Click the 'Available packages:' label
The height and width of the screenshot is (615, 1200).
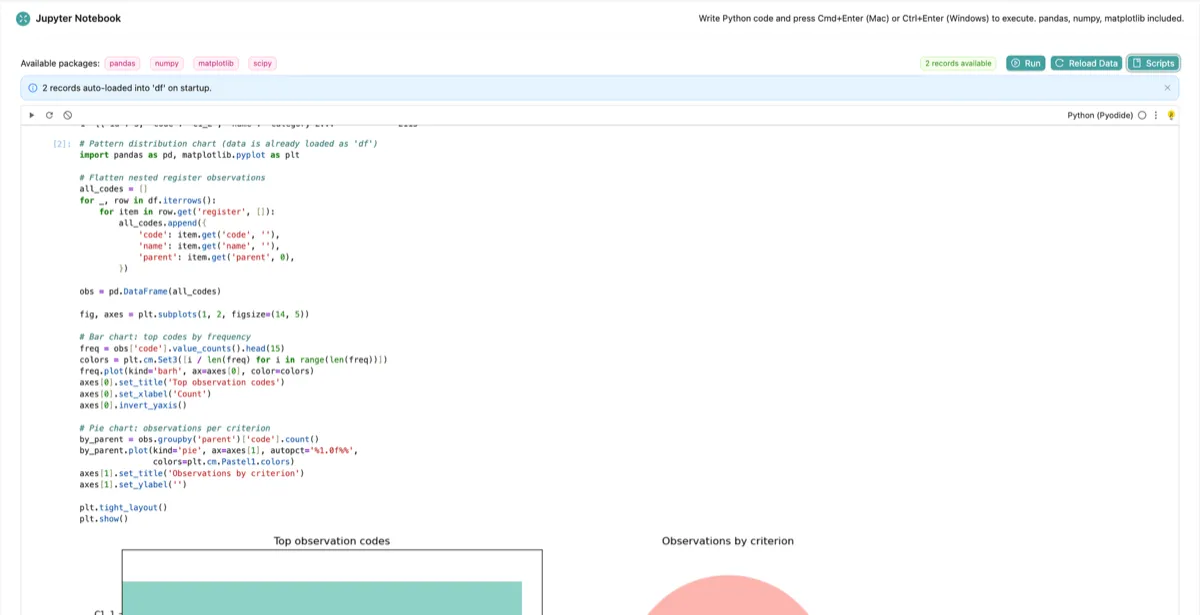tap(60, 63)
